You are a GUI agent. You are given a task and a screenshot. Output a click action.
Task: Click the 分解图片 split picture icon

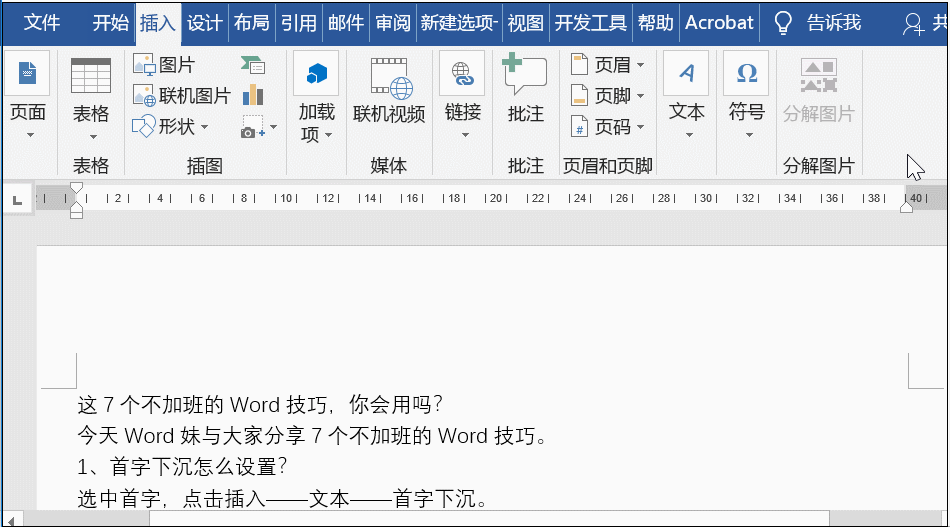point(819,75)
